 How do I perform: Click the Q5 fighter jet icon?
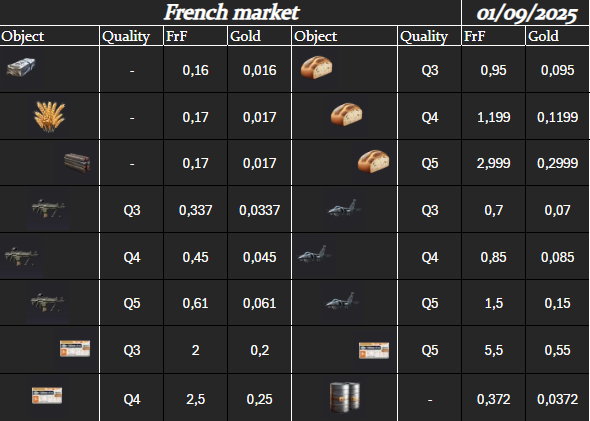(342, 301)
